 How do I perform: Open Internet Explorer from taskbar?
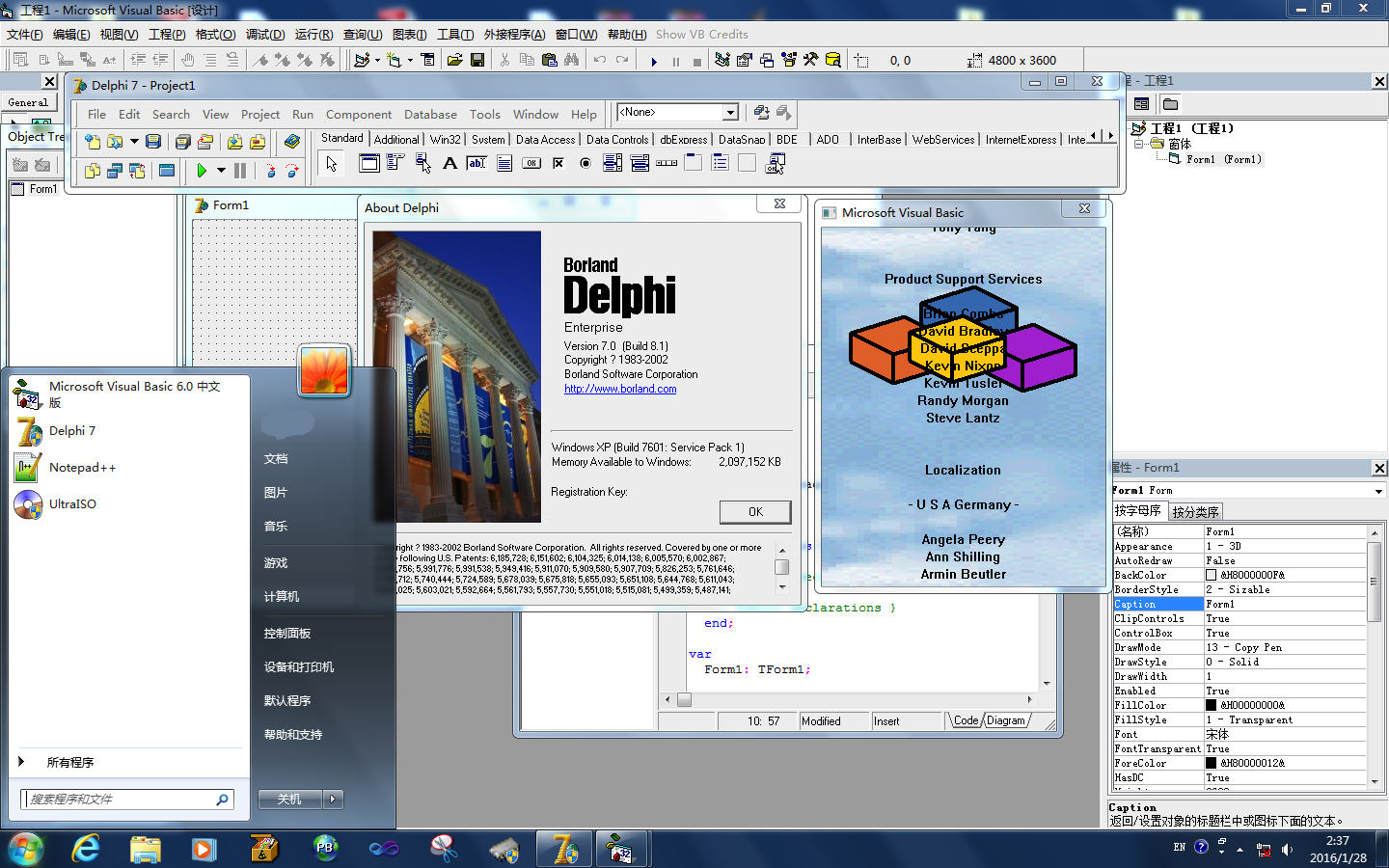click(x=86, y=849)
